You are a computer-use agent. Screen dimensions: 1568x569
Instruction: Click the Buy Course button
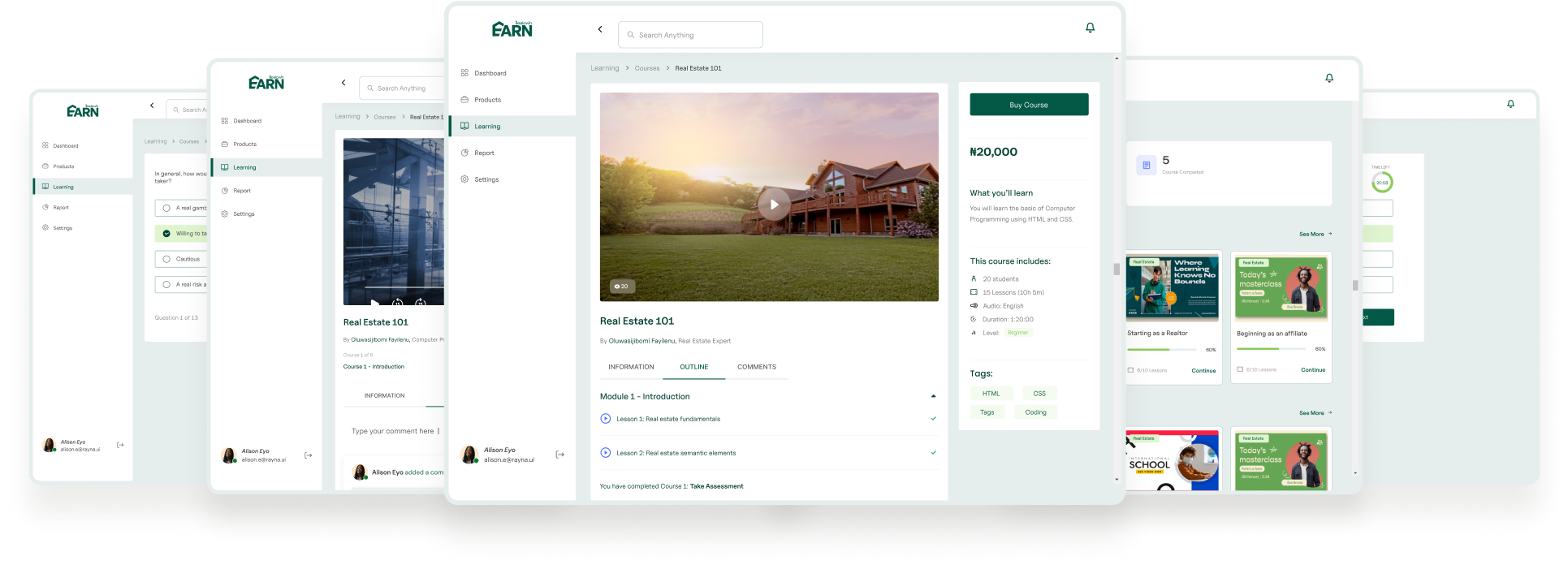[x=1028, y=105]
